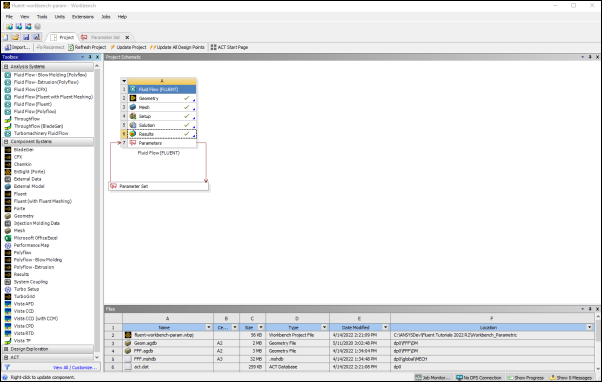Open the Jobs menu

coord(106,17)
